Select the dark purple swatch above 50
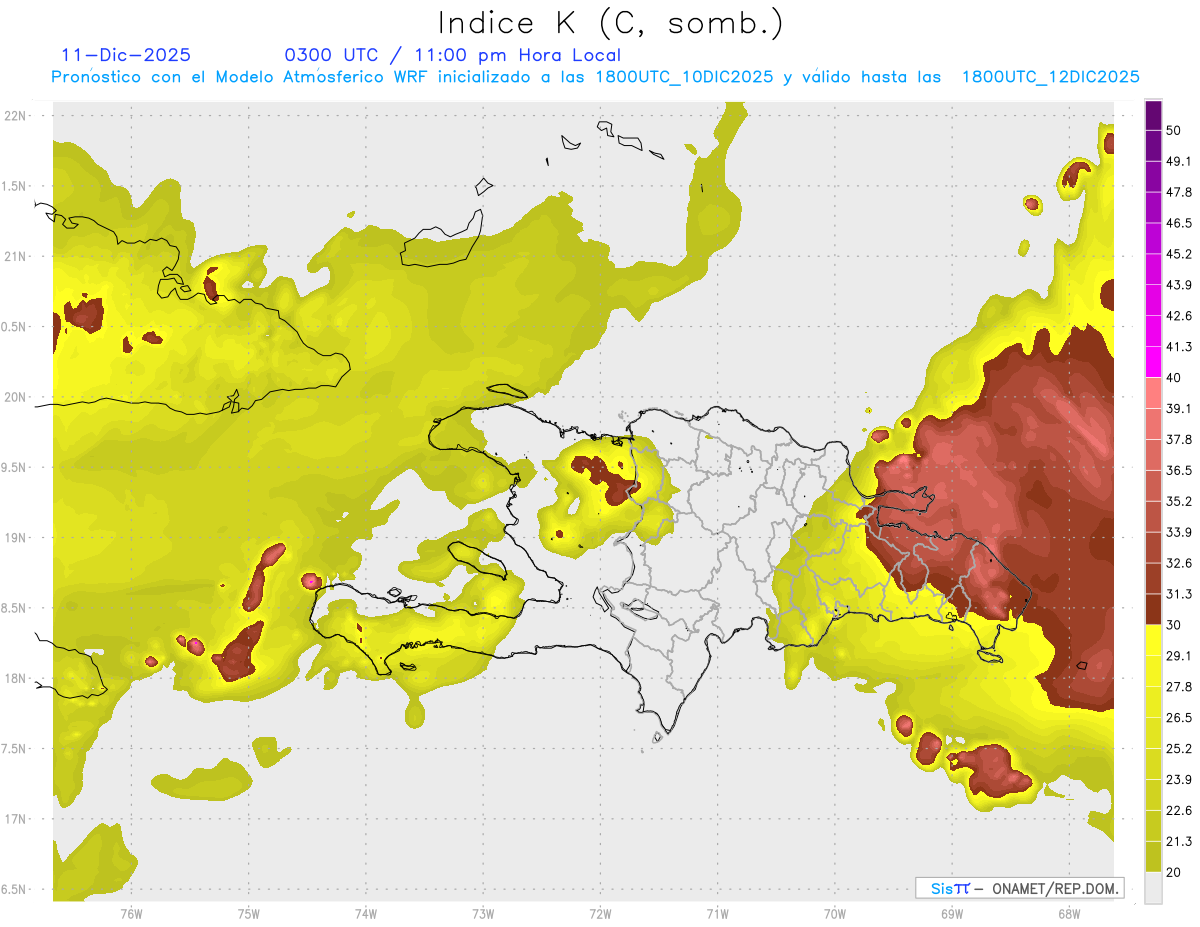The image size is (1200, 927). (x=1153, y=116)
